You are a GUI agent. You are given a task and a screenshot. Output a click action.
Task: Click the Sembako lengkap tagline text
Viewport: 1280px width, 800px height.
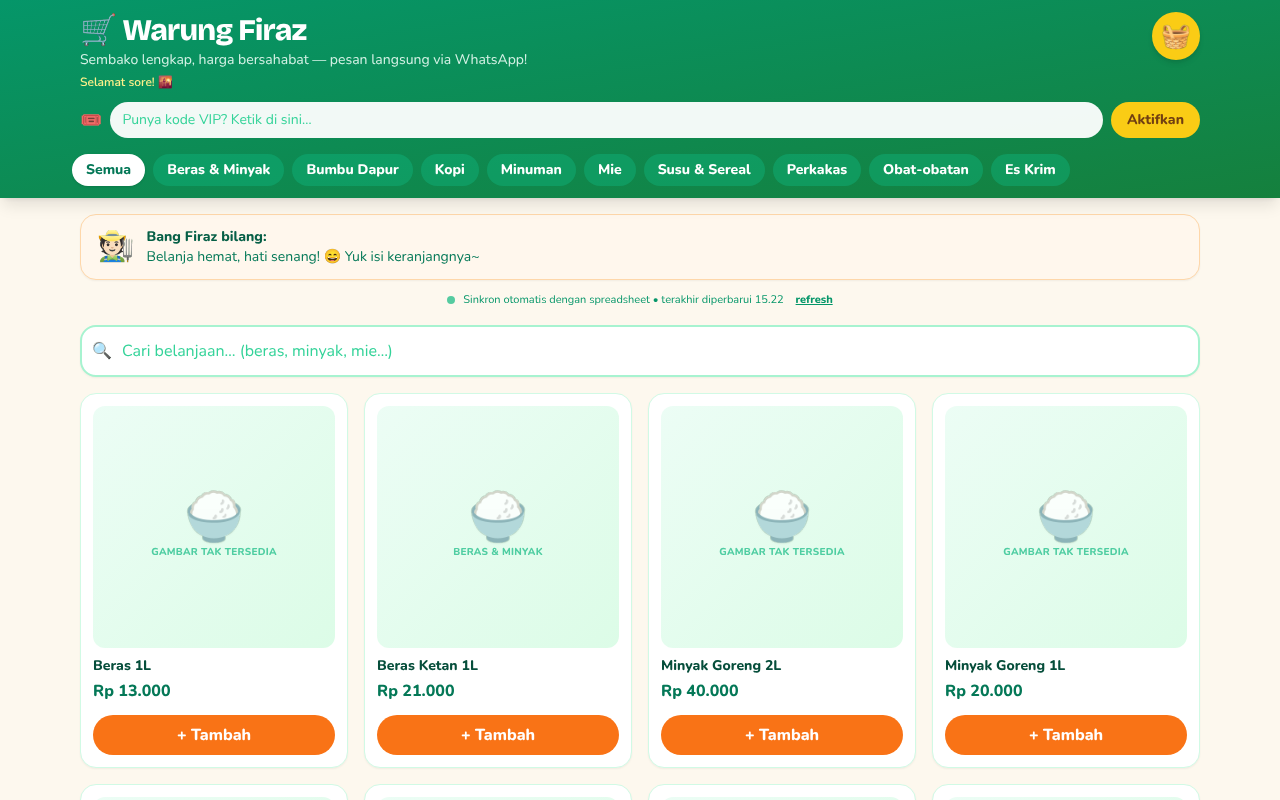(x=303, y=60)
